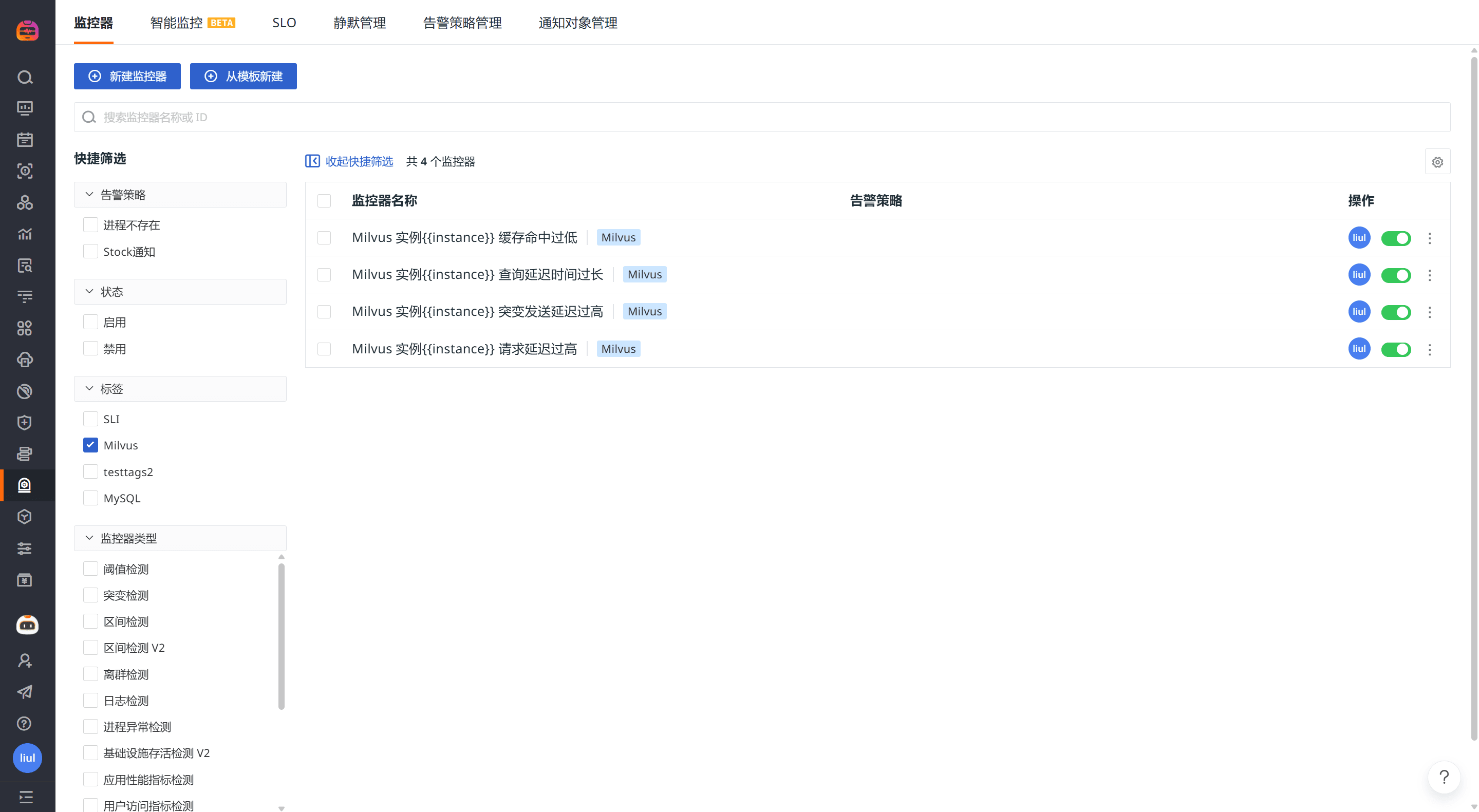The width and height of the screenshot is (1479, 812).
Task: Expand sidebar using bottom menu icon
Action: (26, 797)
